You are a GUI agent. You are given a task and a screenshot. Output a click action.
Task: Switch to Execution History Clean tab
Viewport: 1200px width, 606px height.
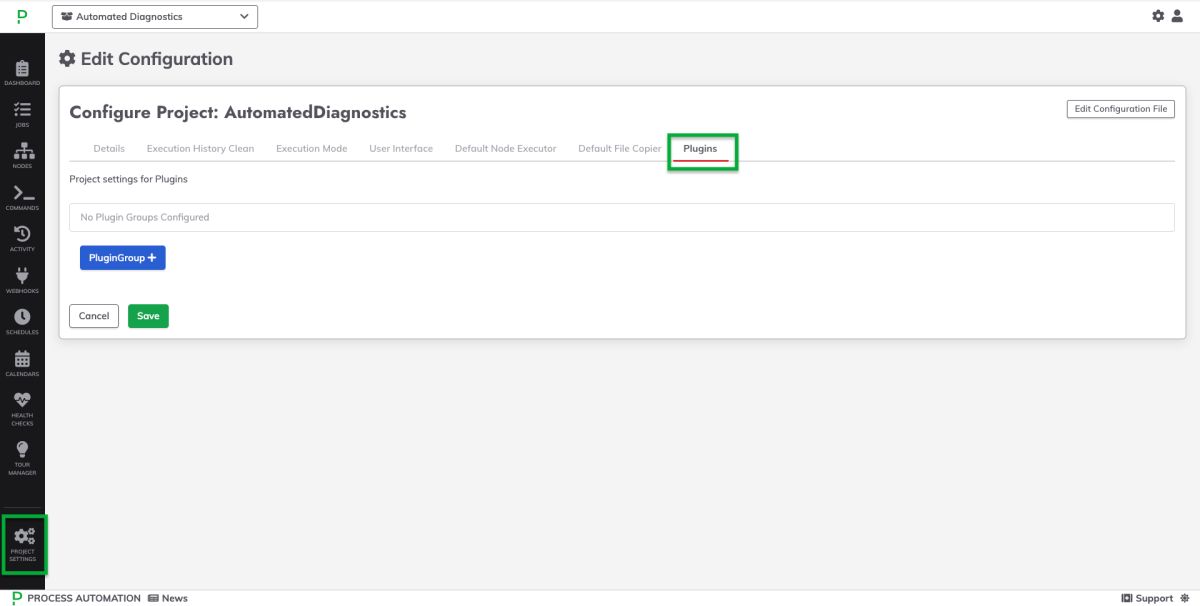pos(200,148)
